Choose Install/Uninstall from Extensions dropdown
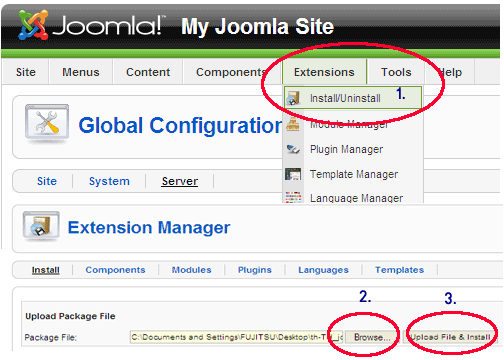This screenshot has height=360, width=504. (x=353, y=98)
